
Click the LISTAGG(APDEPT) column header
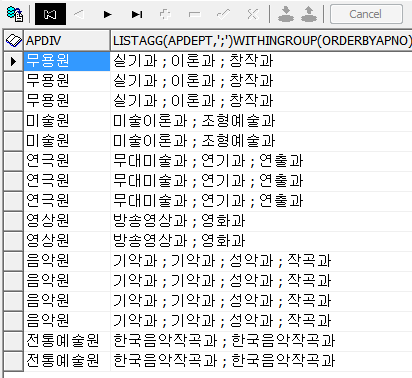261,41
